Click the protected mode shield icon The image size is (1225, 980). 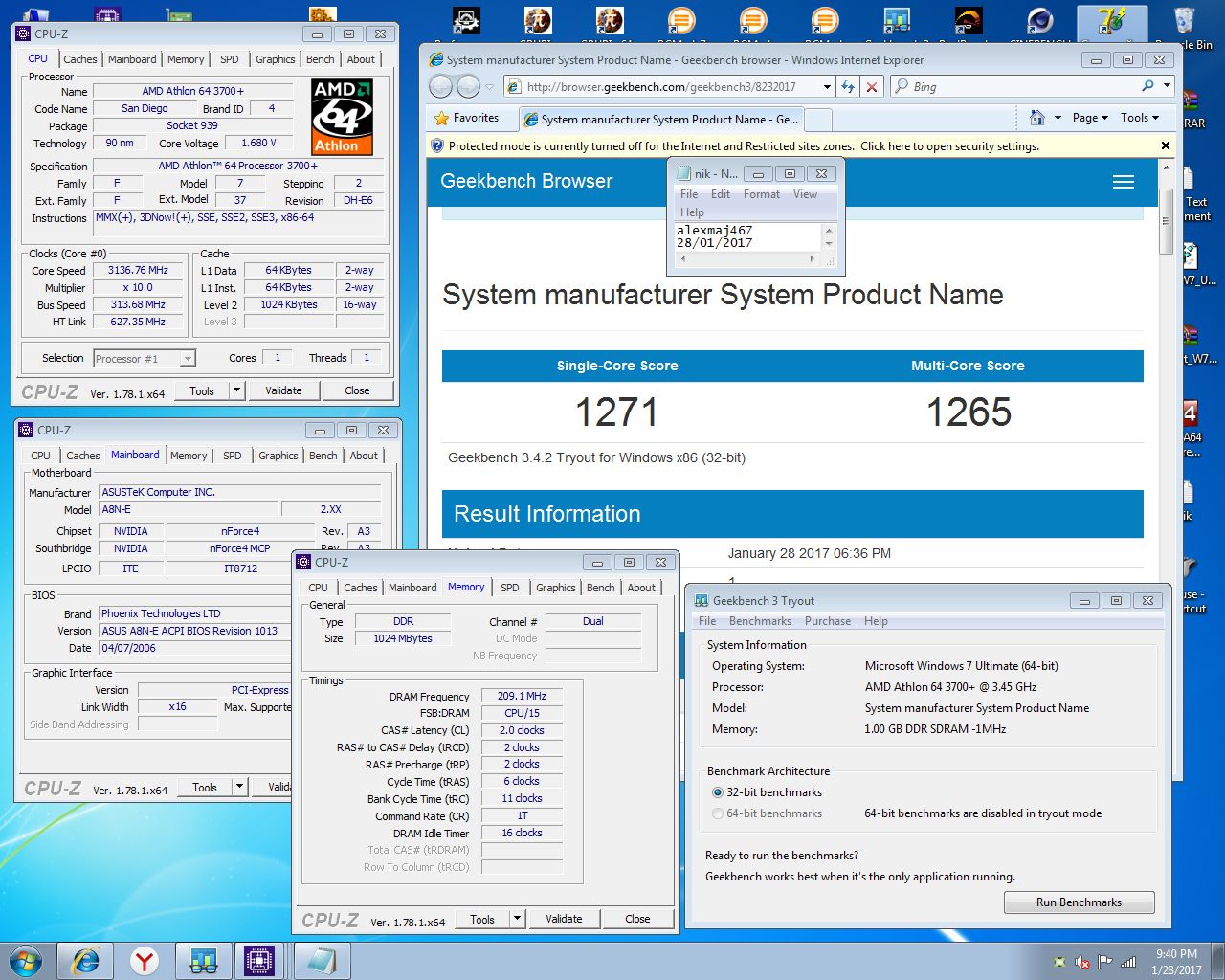point(437,145)
